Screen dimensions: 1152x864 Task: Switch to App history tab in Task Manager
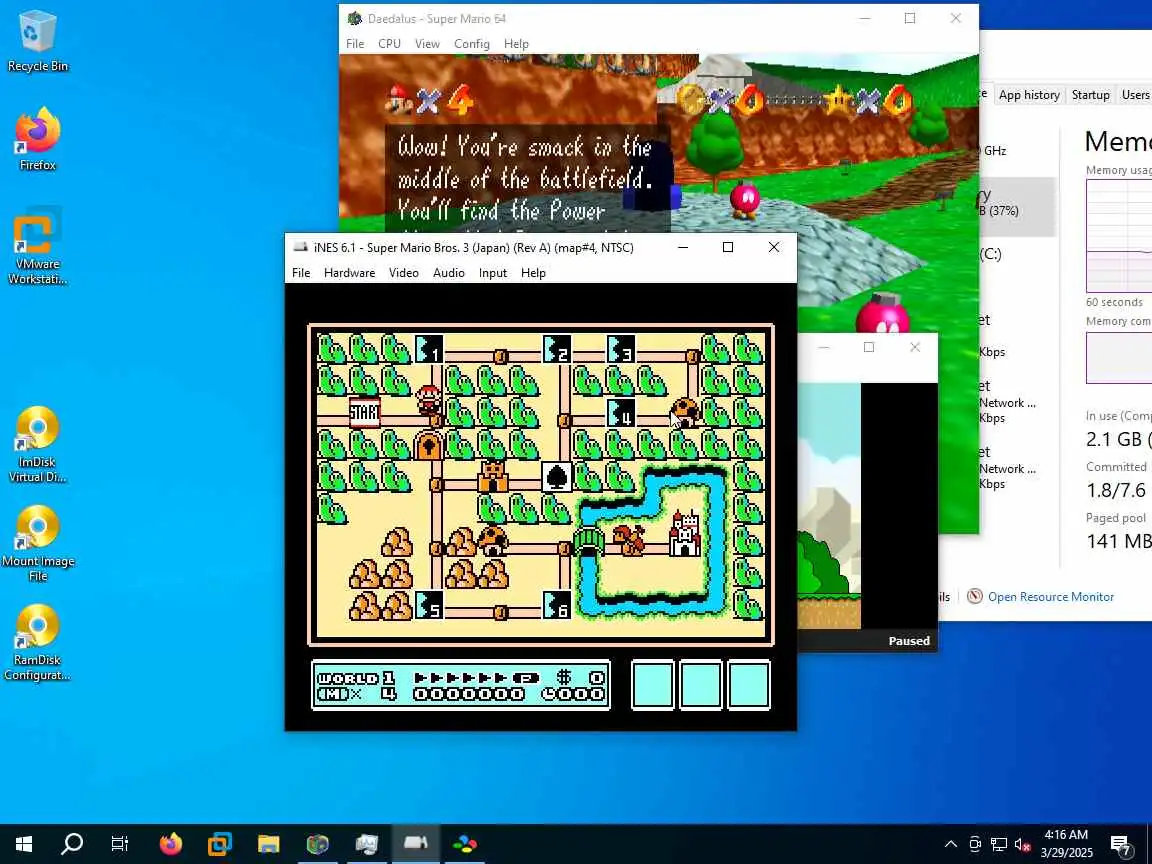[1029, 95]
